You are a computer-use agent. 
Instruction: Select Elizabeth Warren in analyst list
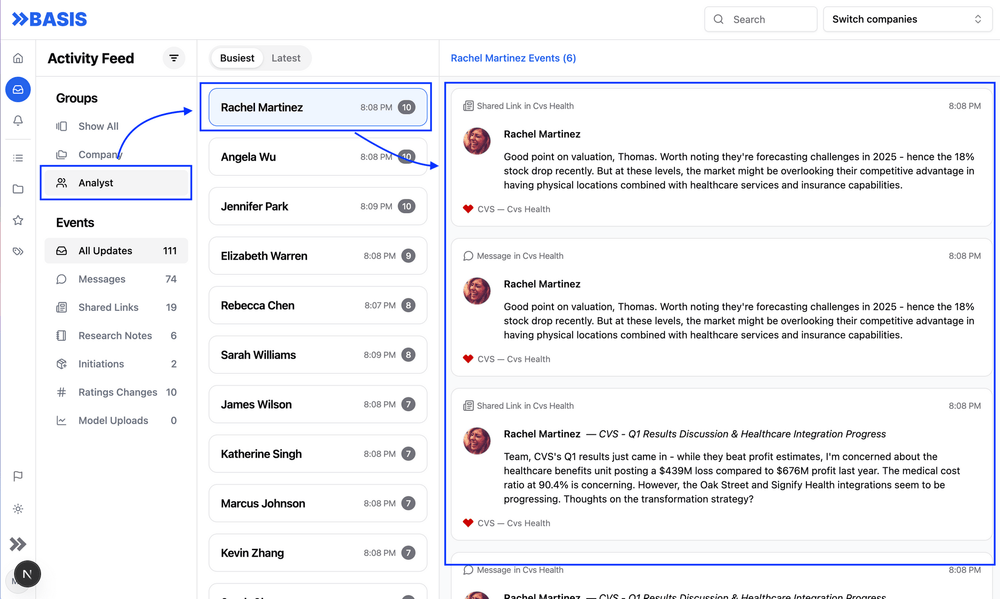click(318, 256)
